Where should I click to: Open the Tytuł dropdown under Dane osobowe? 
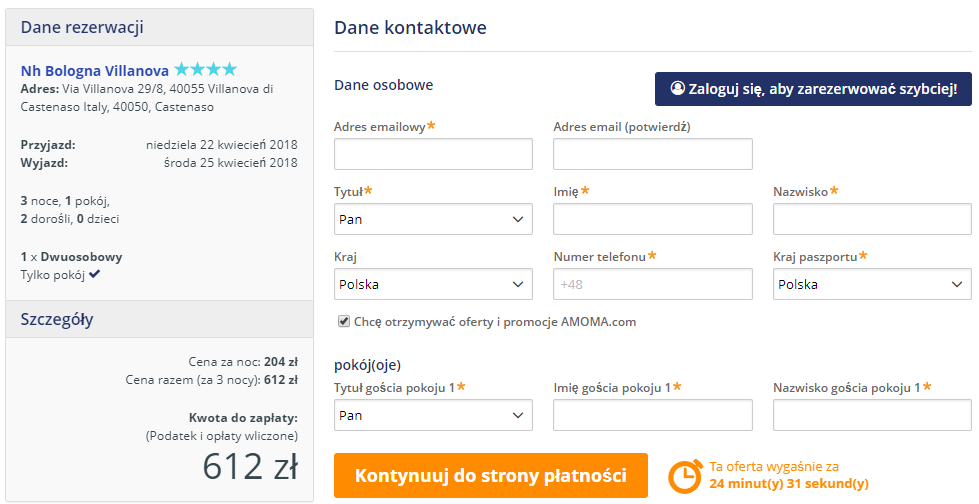pos(433,219)
